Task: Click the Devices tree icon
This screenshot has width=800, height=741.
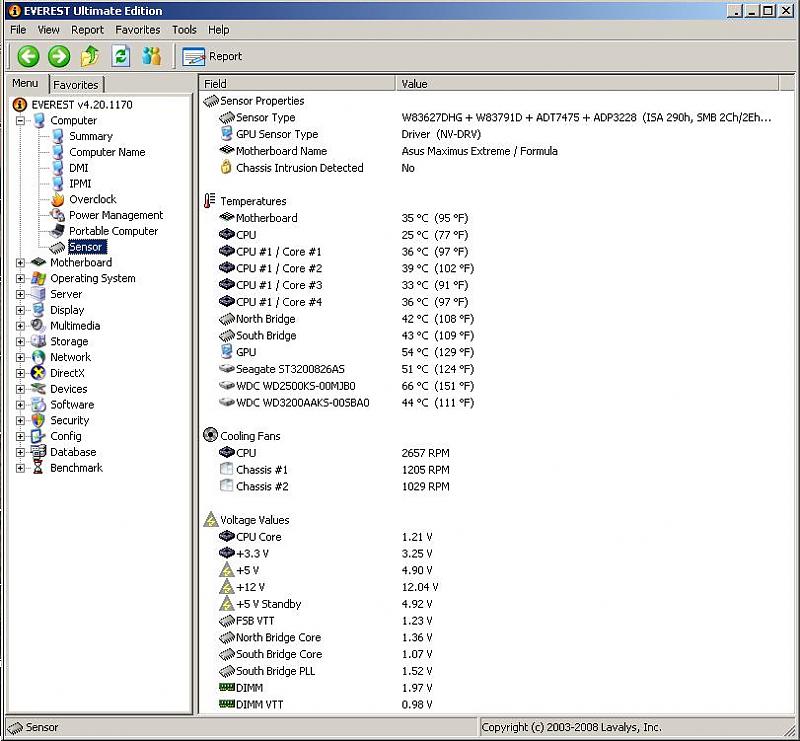Action: tap(38, 389)
